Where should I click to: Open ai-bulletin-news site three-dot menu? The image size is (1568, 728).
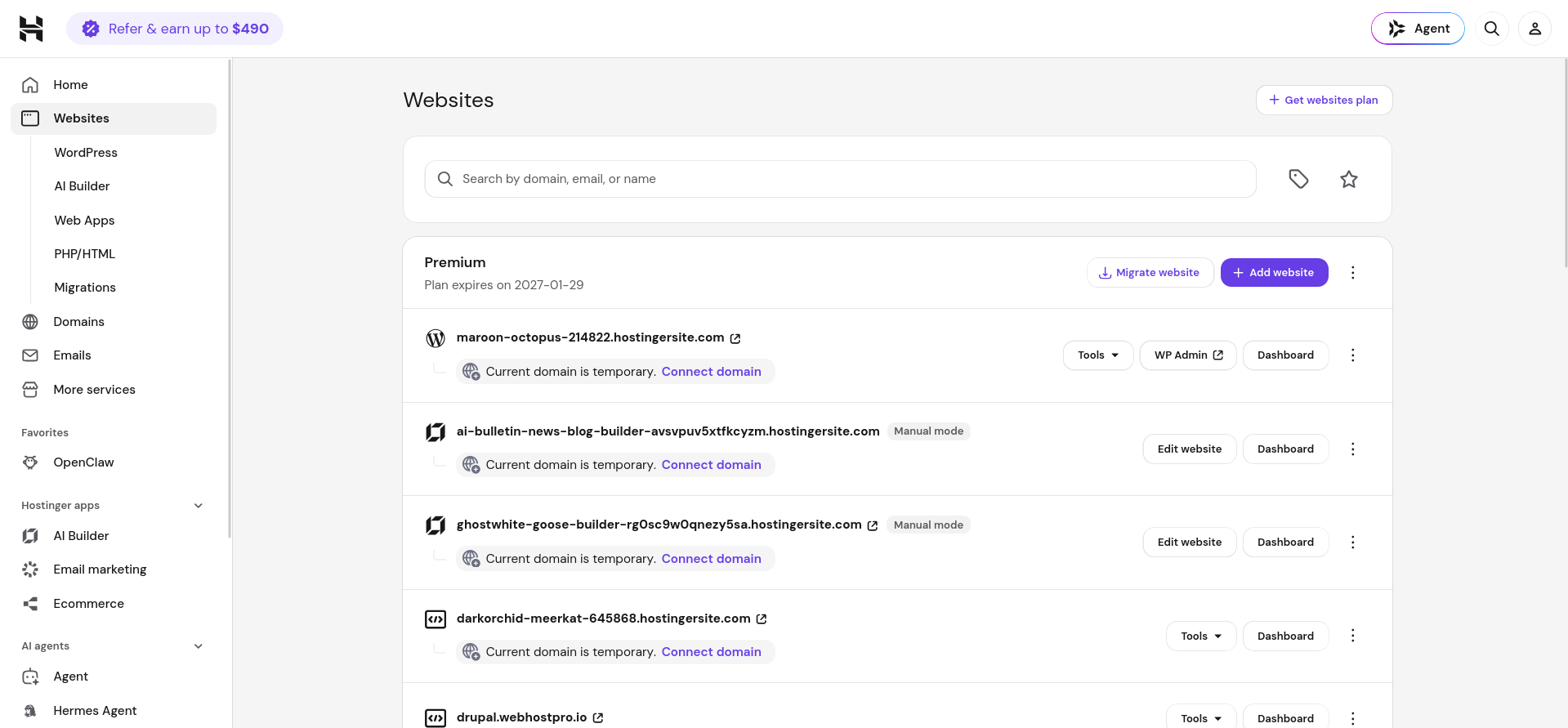pos(1352,449)
